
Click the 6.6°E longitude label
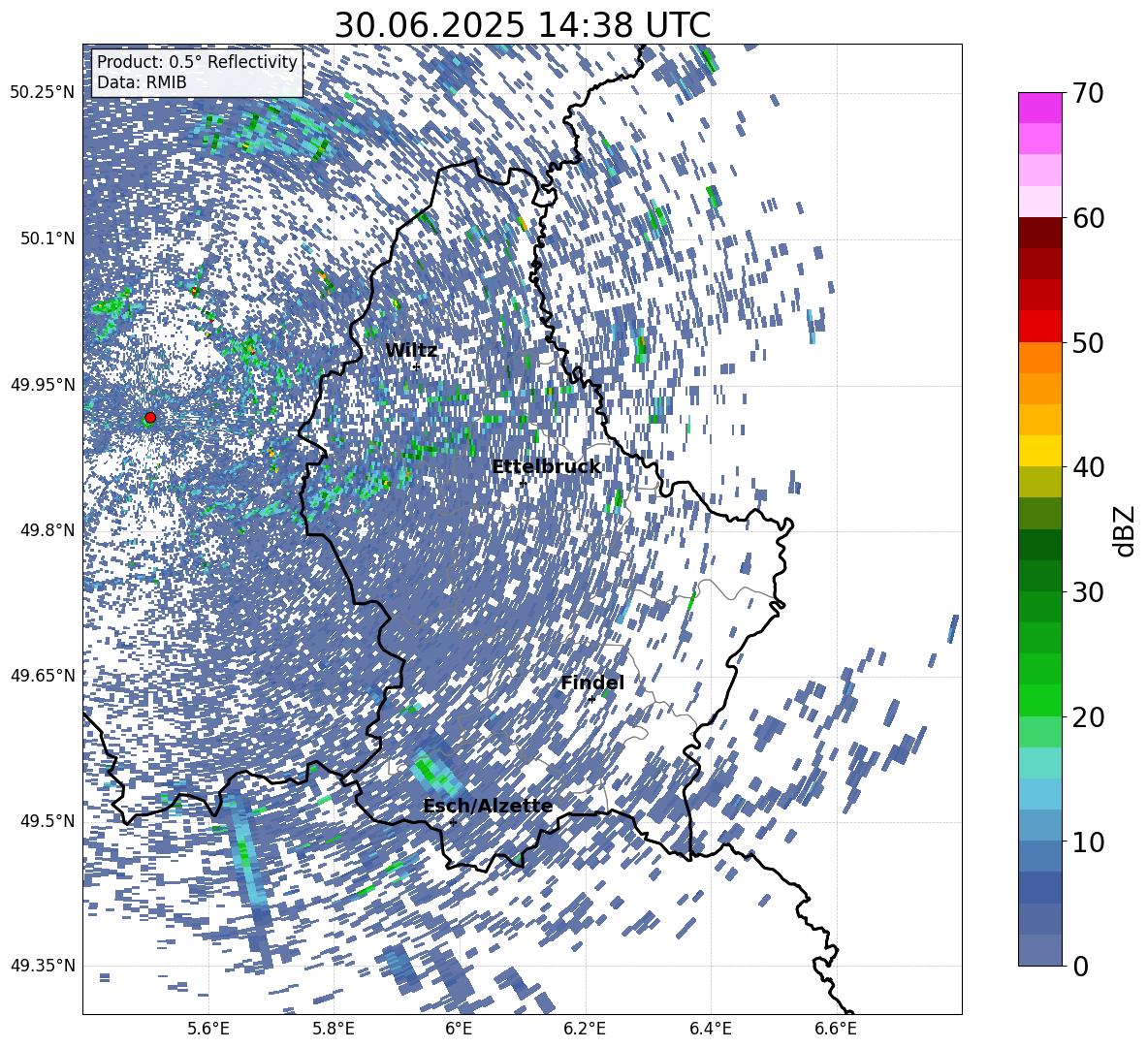click(836, 1029)
